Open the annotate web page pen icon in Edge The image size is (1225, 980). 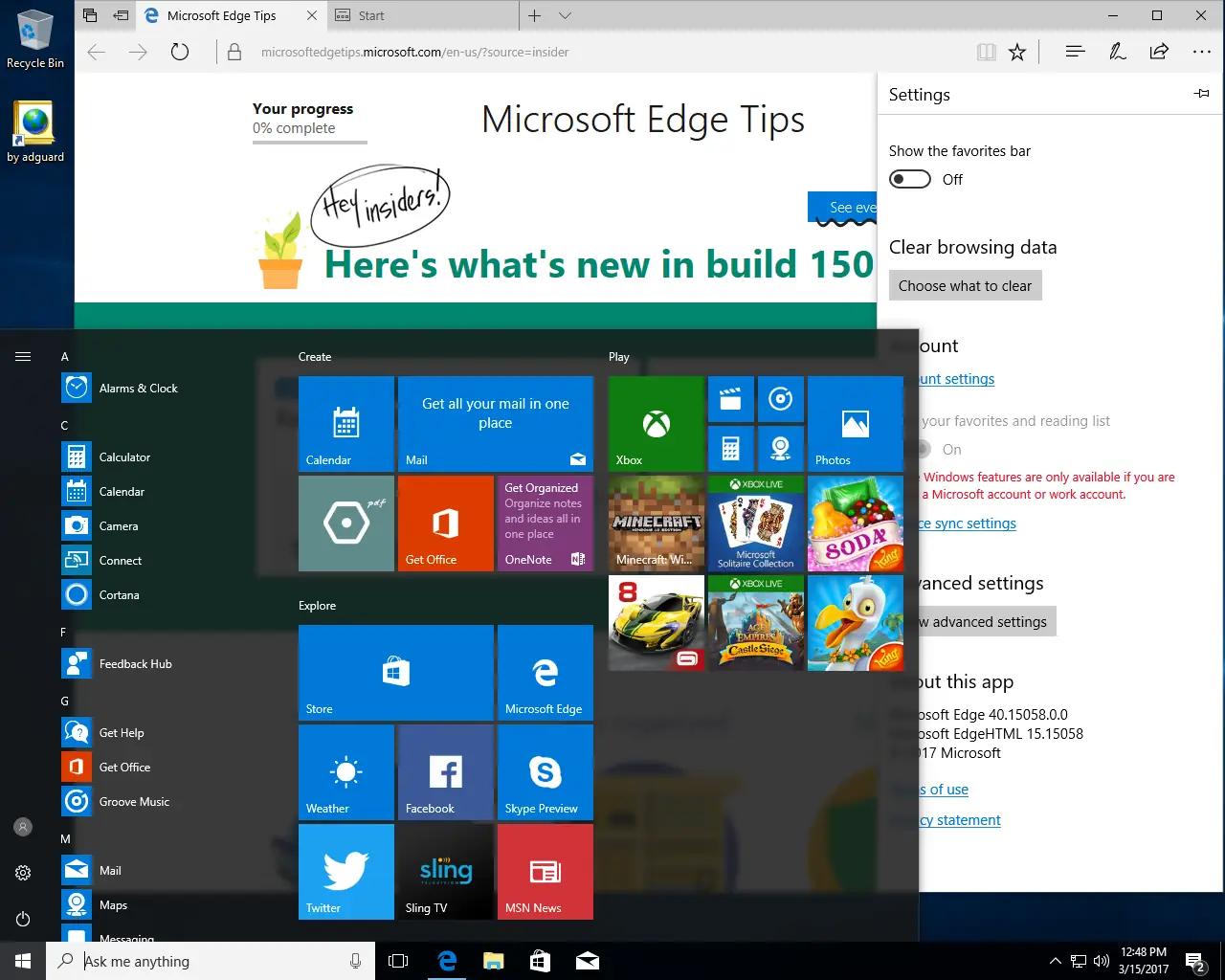(x=1117, y=52)
